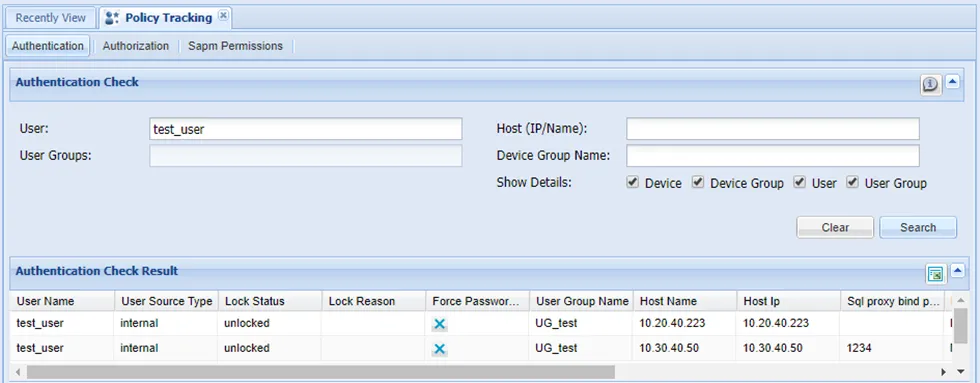Sort by User Name column header
The height and width of the screenshot is (383, 980).
tap(62, 301)
